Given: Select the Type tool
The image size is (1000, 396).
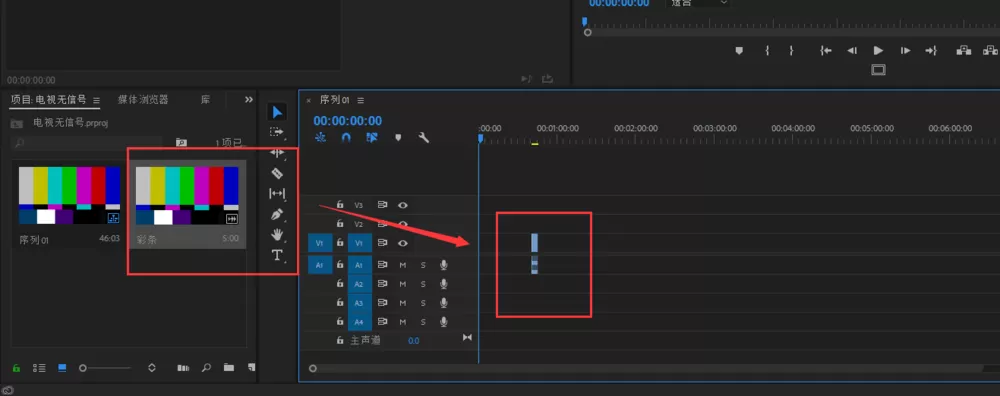Looking at the screenshot, I should pyautogui.click(x=277, y=255).
